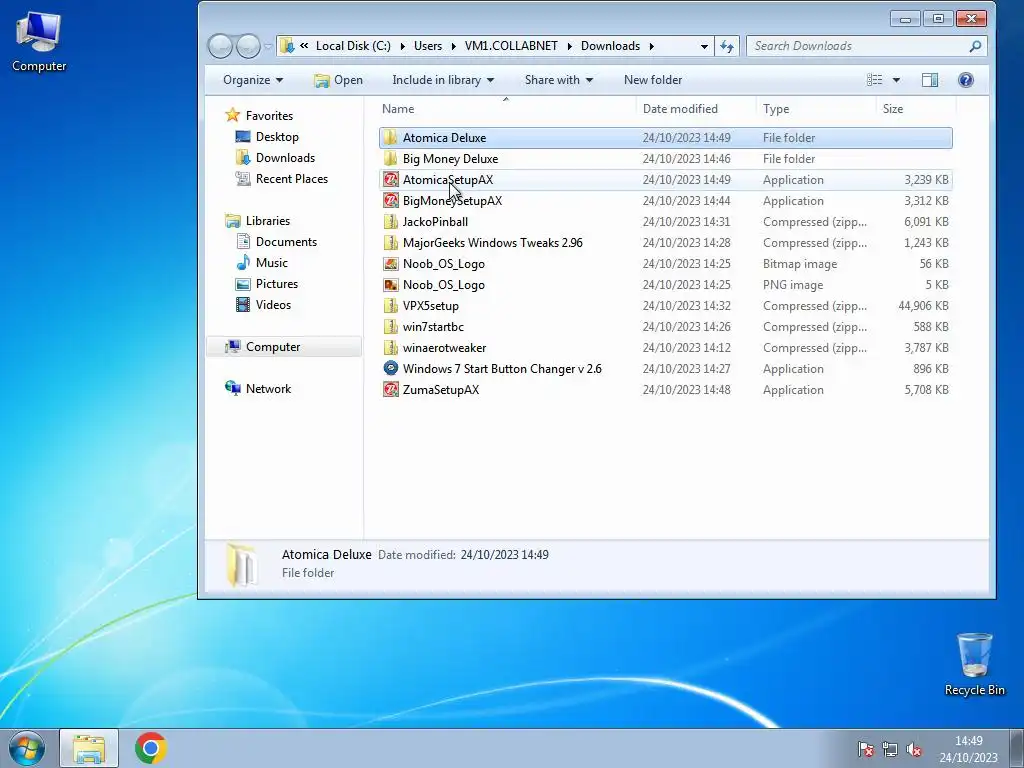Expand the view options dropdown arrow
Image resolution: width=1024 pixels, height=768 pixels.
click(x=897, y=80)
